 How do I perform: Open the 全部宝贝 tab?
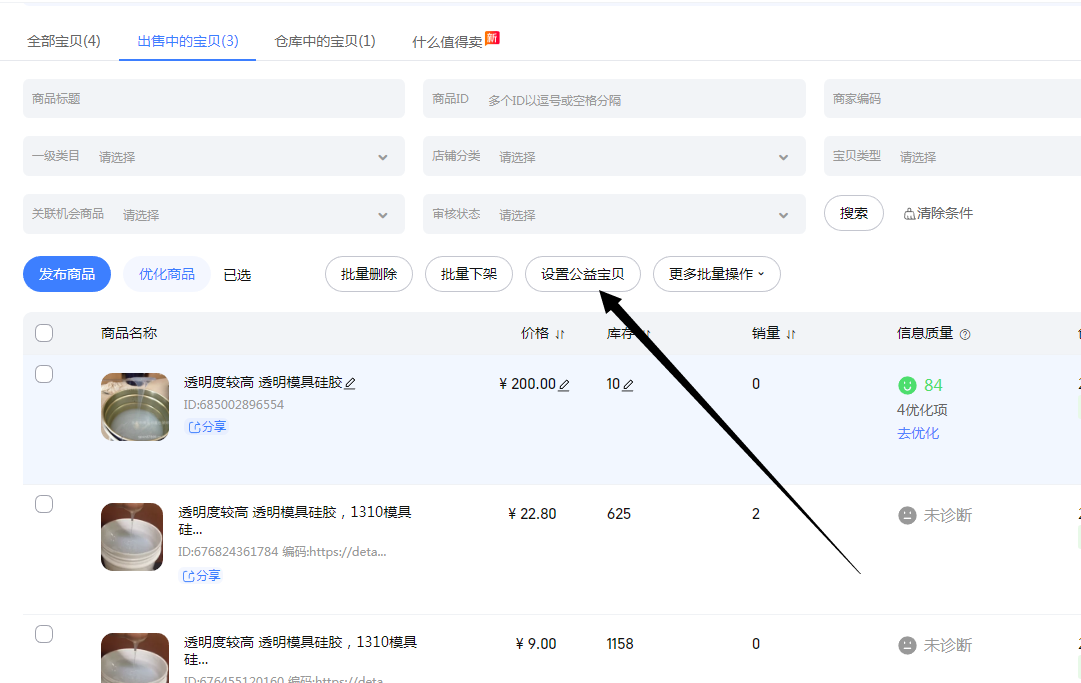click(x=64, y=41)
